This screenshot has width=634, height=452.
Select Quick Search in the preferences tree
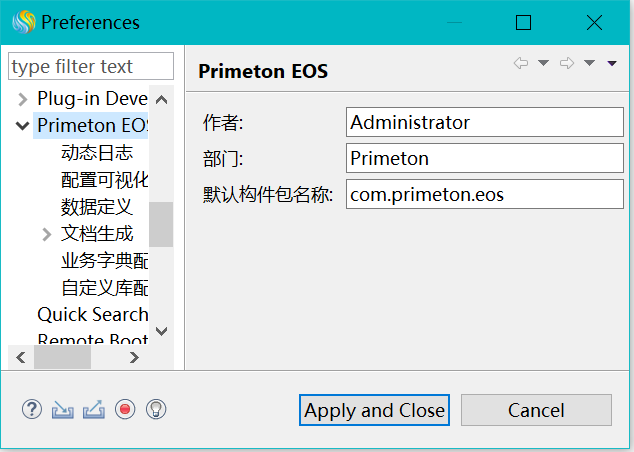click(x=92, y=314)
